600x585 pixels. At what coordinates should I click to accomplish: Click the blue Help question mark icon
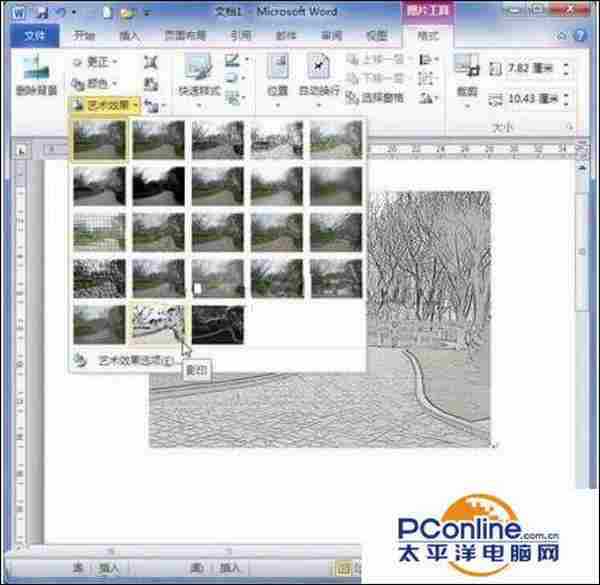[x=580, y=36]
